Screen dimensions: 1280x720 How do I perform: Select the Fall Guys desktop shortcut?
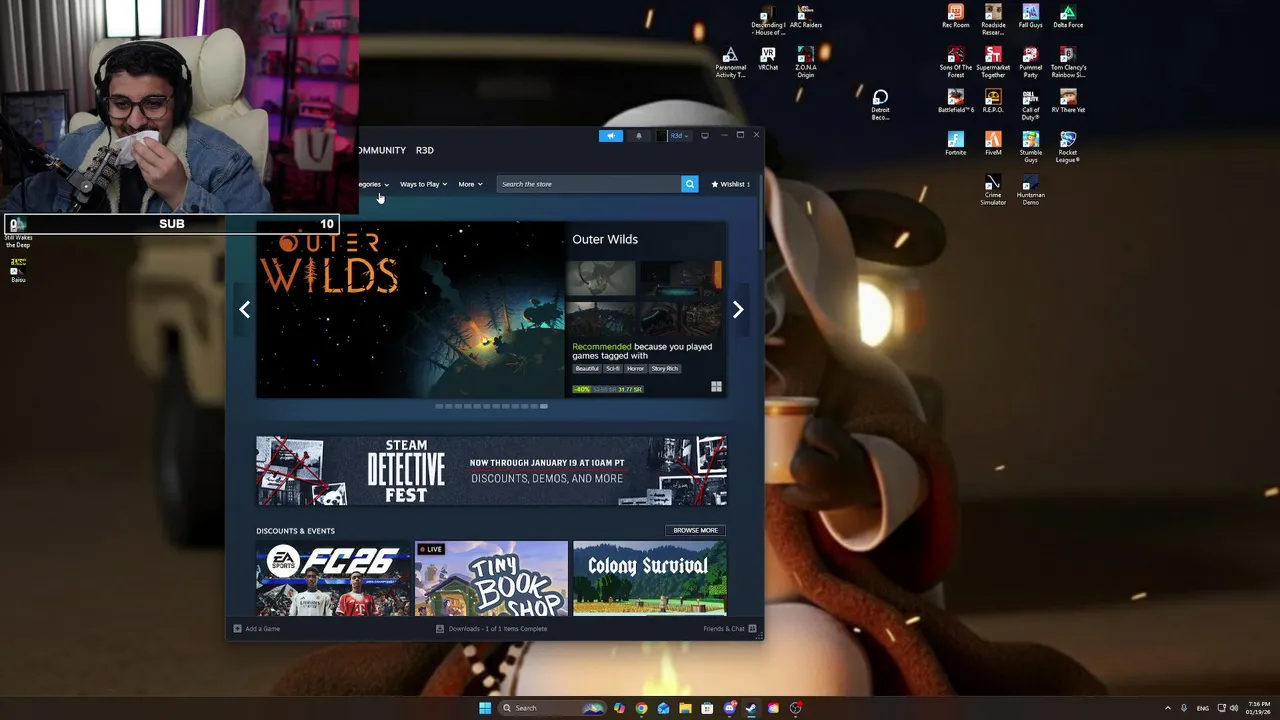[x=1031, y=17]
